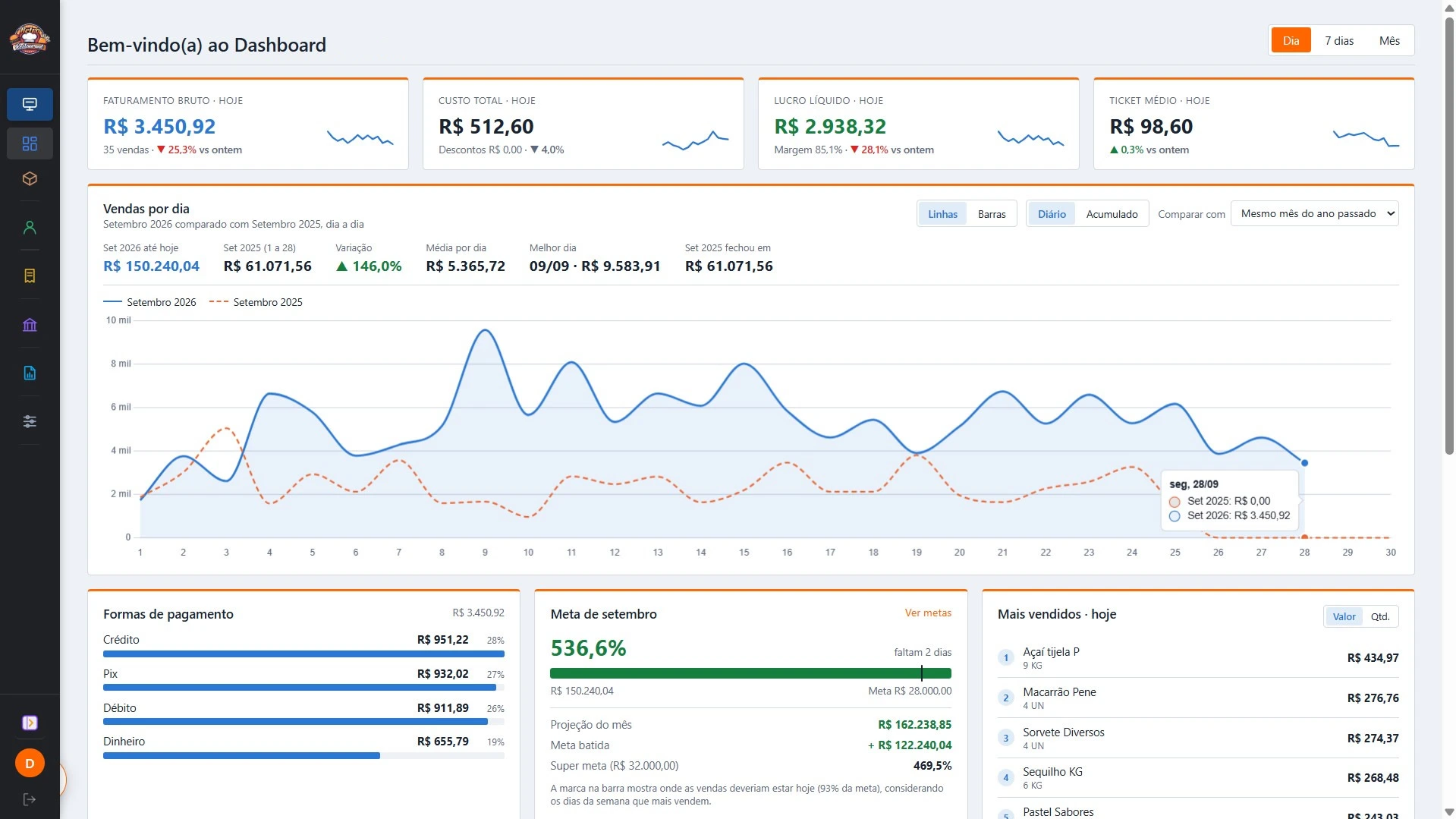The height and width of the screenshot is (819, 1456).
Task: Open the Ver metas link
Action: (928, 613)
